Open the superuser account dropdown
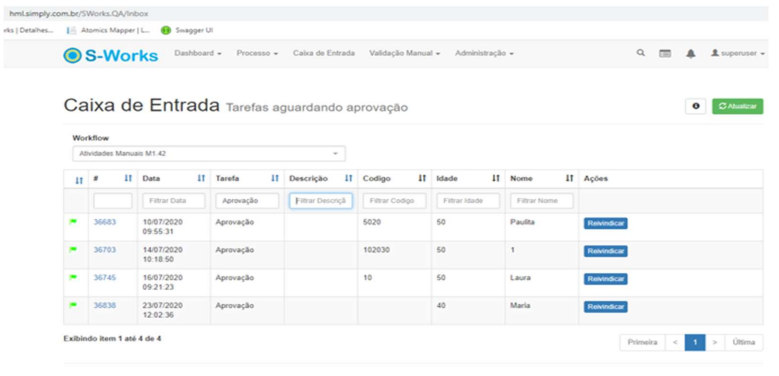 (738, 53)
